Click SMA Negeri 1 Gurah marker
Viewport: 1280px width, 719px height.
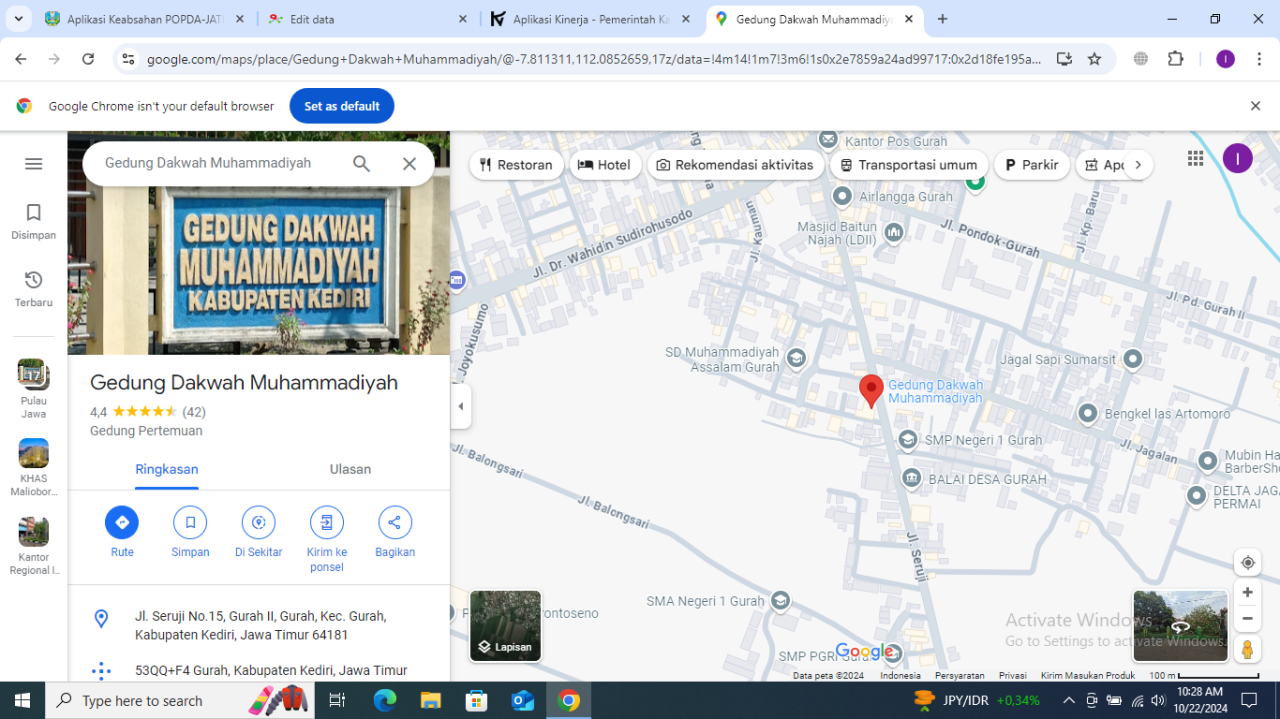780,601
